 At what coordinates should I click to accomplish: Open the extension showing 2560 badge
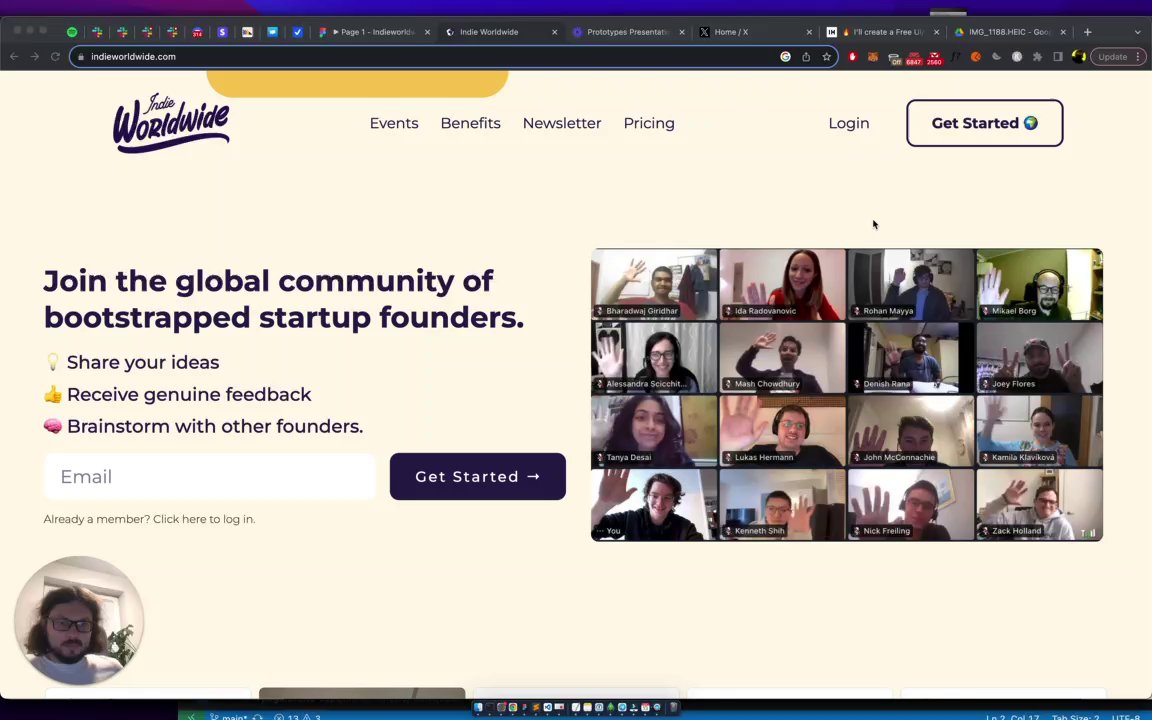(934, 58)
